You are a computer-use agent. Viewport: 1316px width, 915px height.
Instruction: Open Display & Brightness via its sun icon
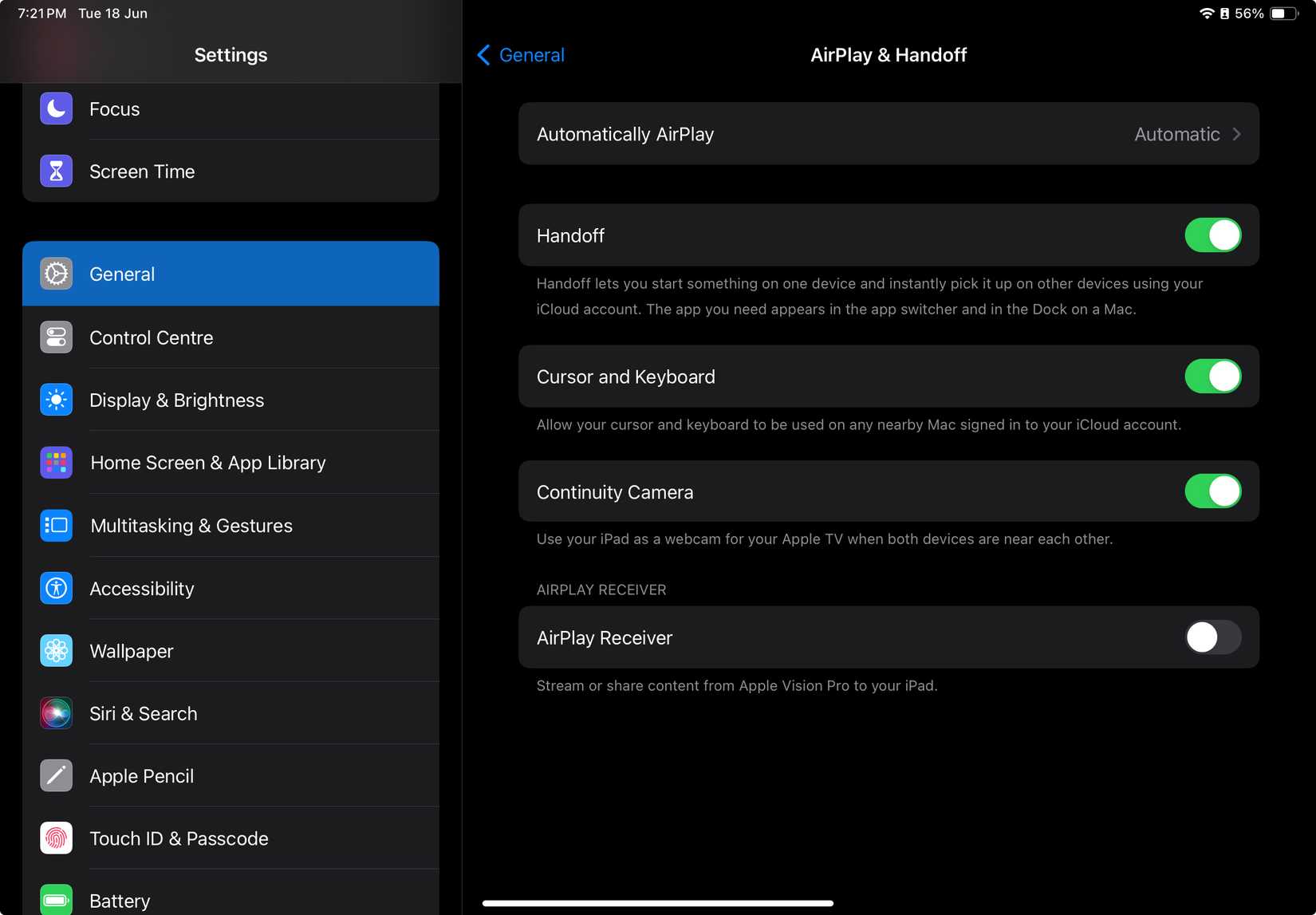[56, 400]
